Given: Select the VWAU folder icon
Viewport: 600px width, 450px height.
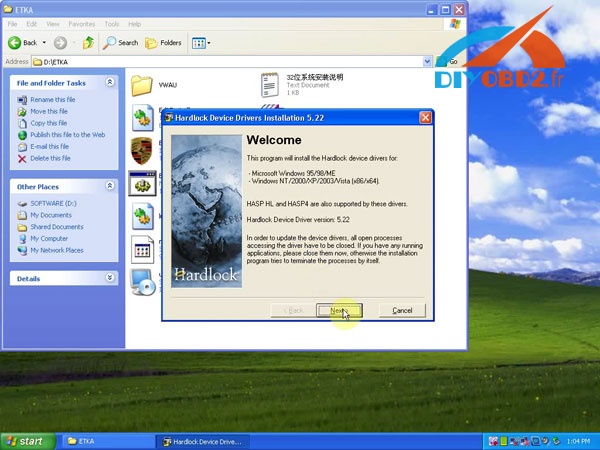Looking at the screenshot, I should click(x=142, y=85).
